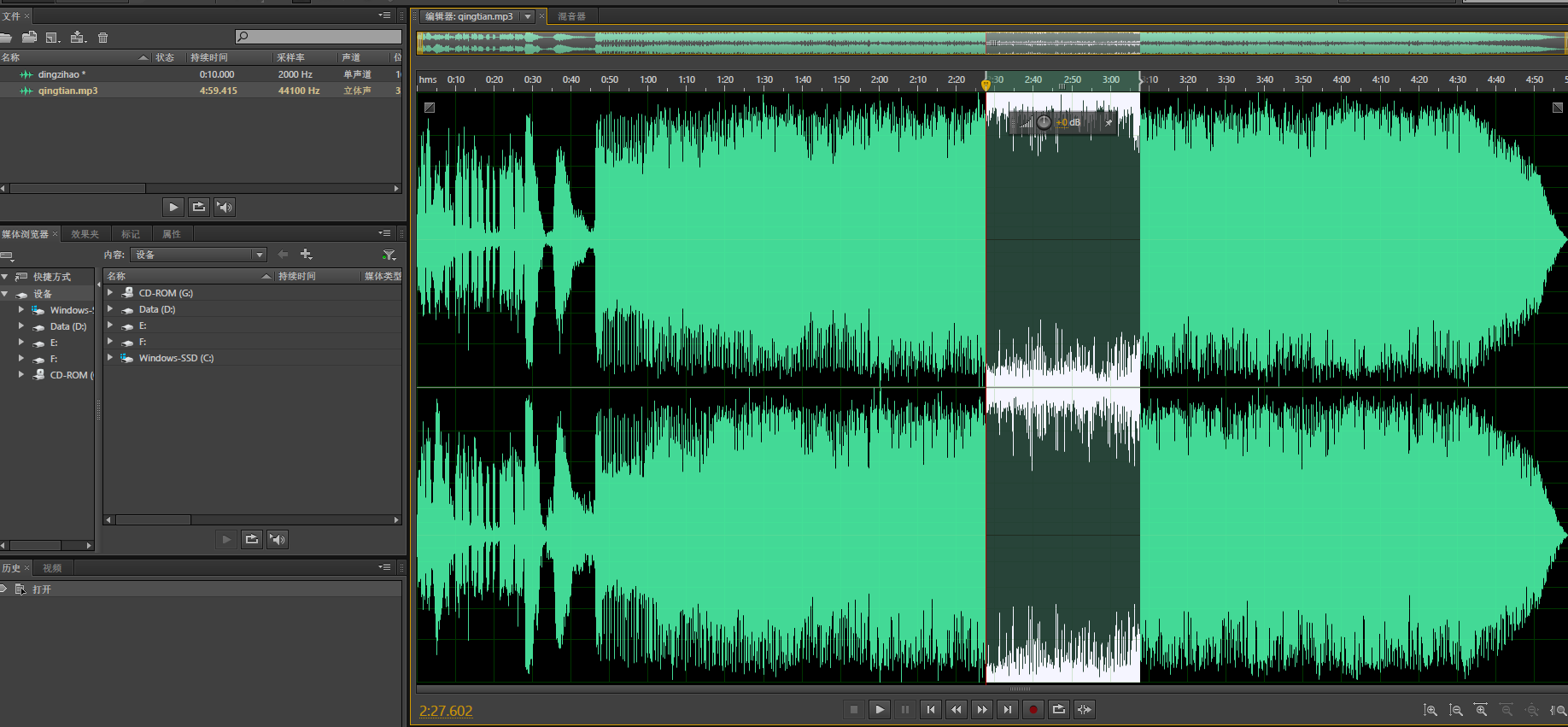The width and height of the screenshot is (1568, 727).
Task: Click insert into multitrack icon in Files panel
Action: point(79,38)
